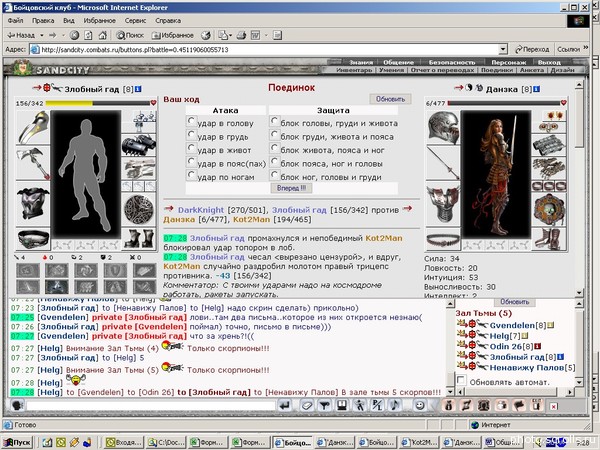Click Обновить button in battle panel
Image resolution: width=600 pixels, height=450 pixels.
pyautogui.click(x=390, y=99)
